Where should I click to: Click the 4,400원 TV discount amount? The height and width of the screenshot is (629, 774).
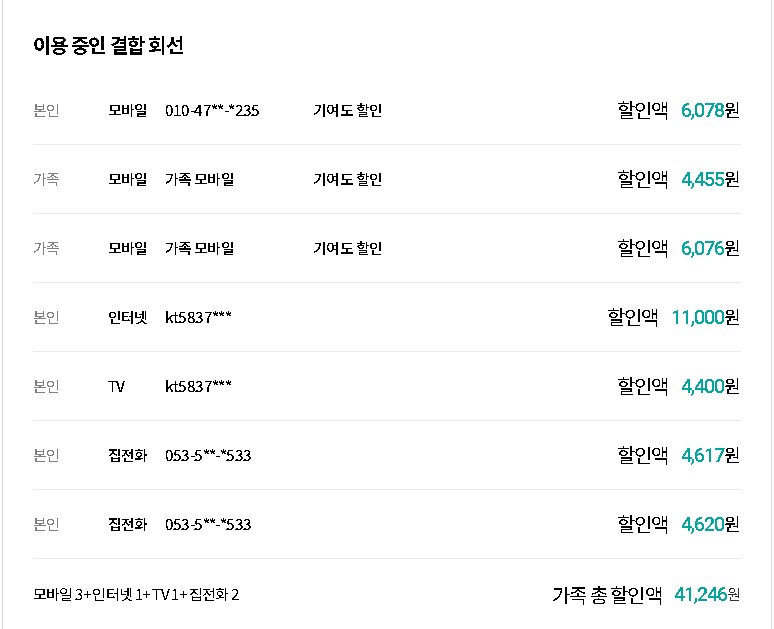tap(709, 386)
